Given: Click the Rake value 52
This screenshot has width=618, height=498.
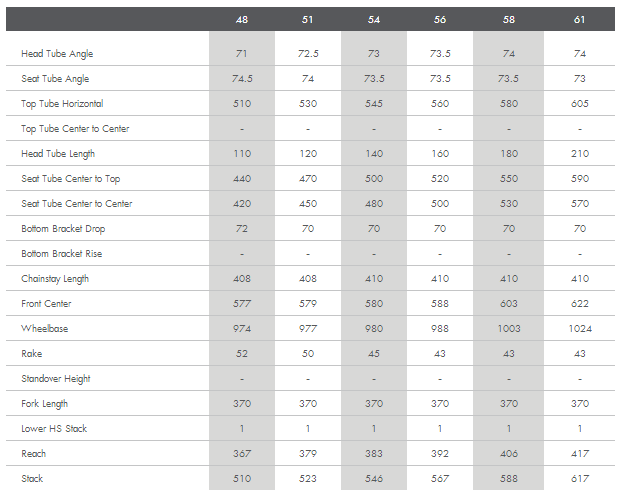Looking at the screenshot, I should coord(242,354).
